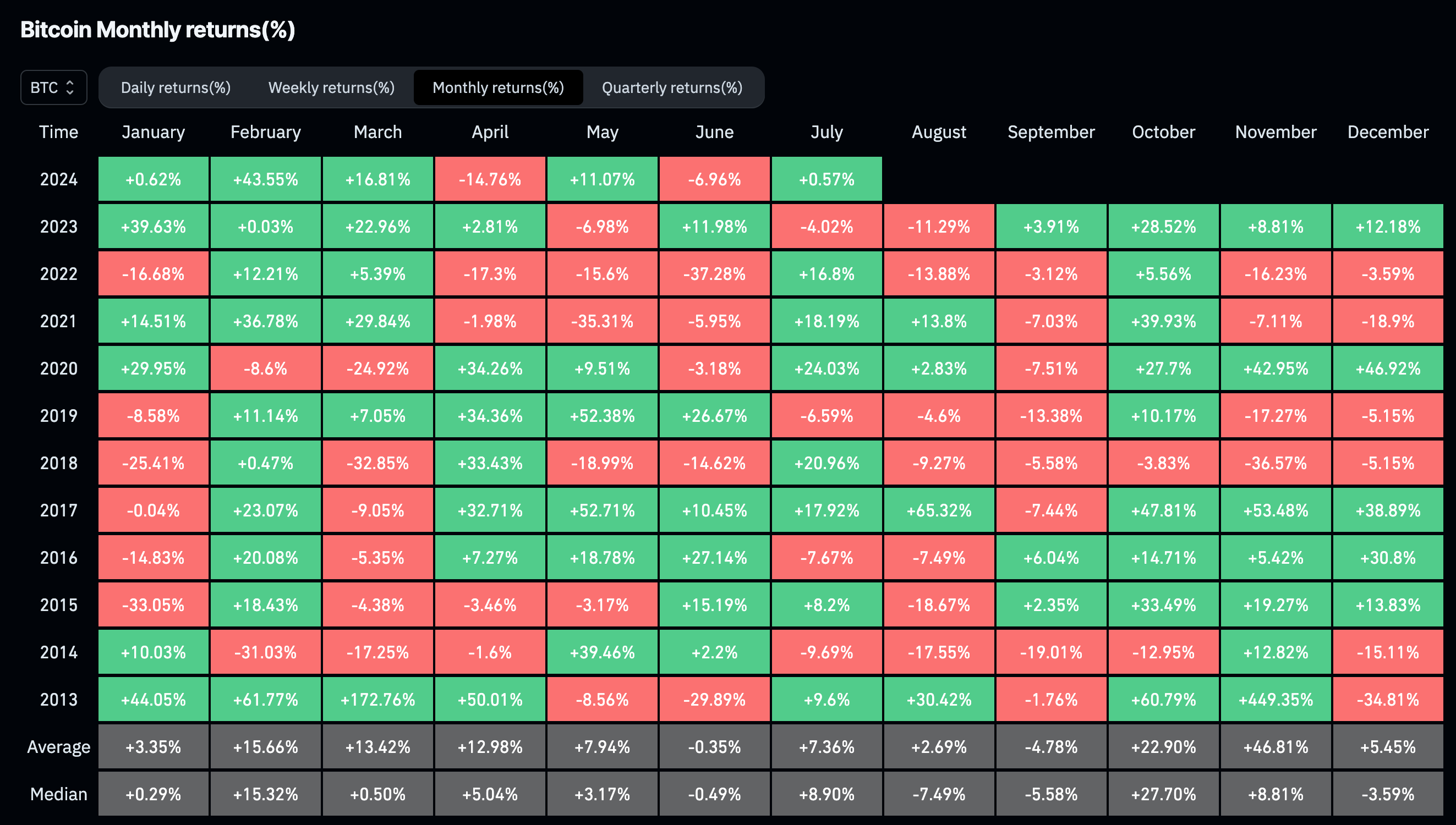1456x825 pixels.
Task: Click the 2013 November +449.35% cell
Action: click(x=1275, y=700)
